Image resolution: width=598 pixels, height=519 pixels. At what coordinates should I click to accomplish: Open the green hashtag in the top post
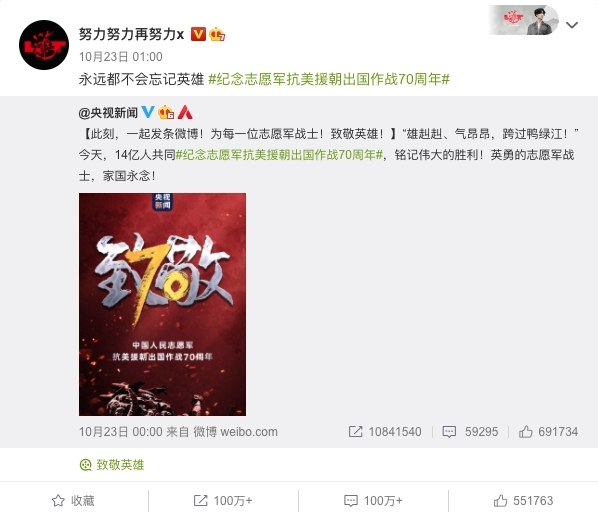coord(329,79)
